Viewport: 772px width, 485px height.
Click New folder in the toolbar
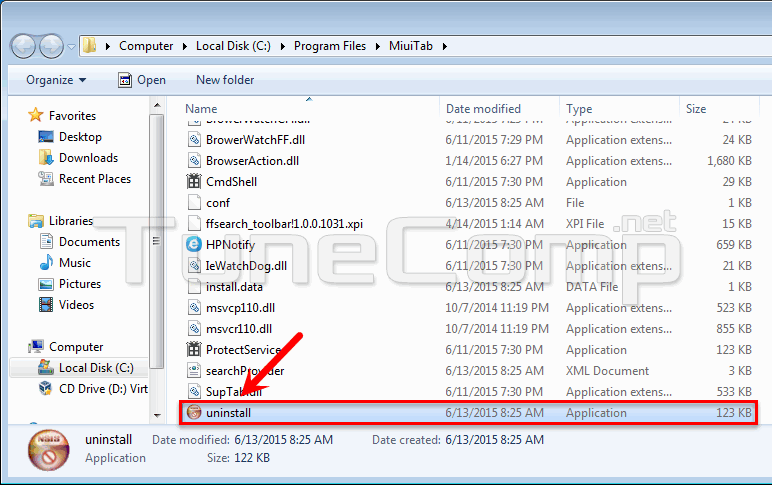225,80
